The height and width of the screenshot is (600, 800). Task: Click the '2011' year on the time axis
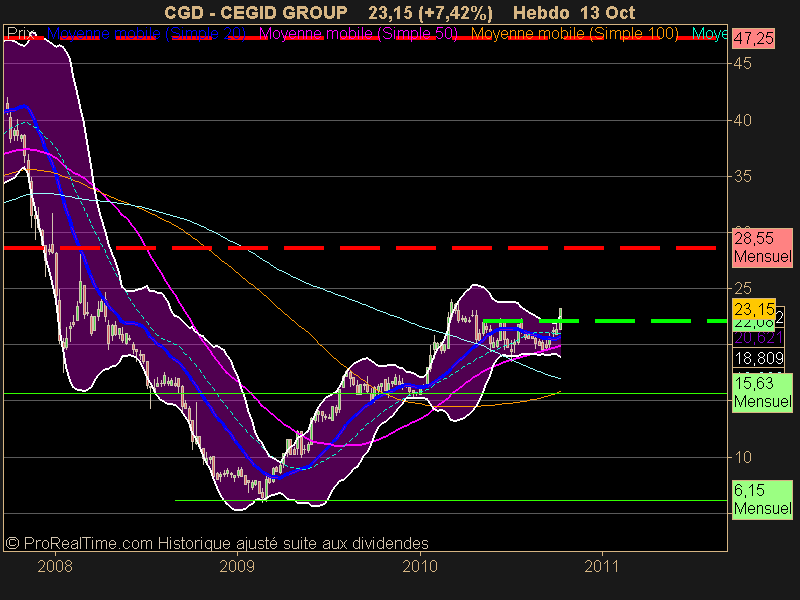pyautogui.click(x=602, y=566)
